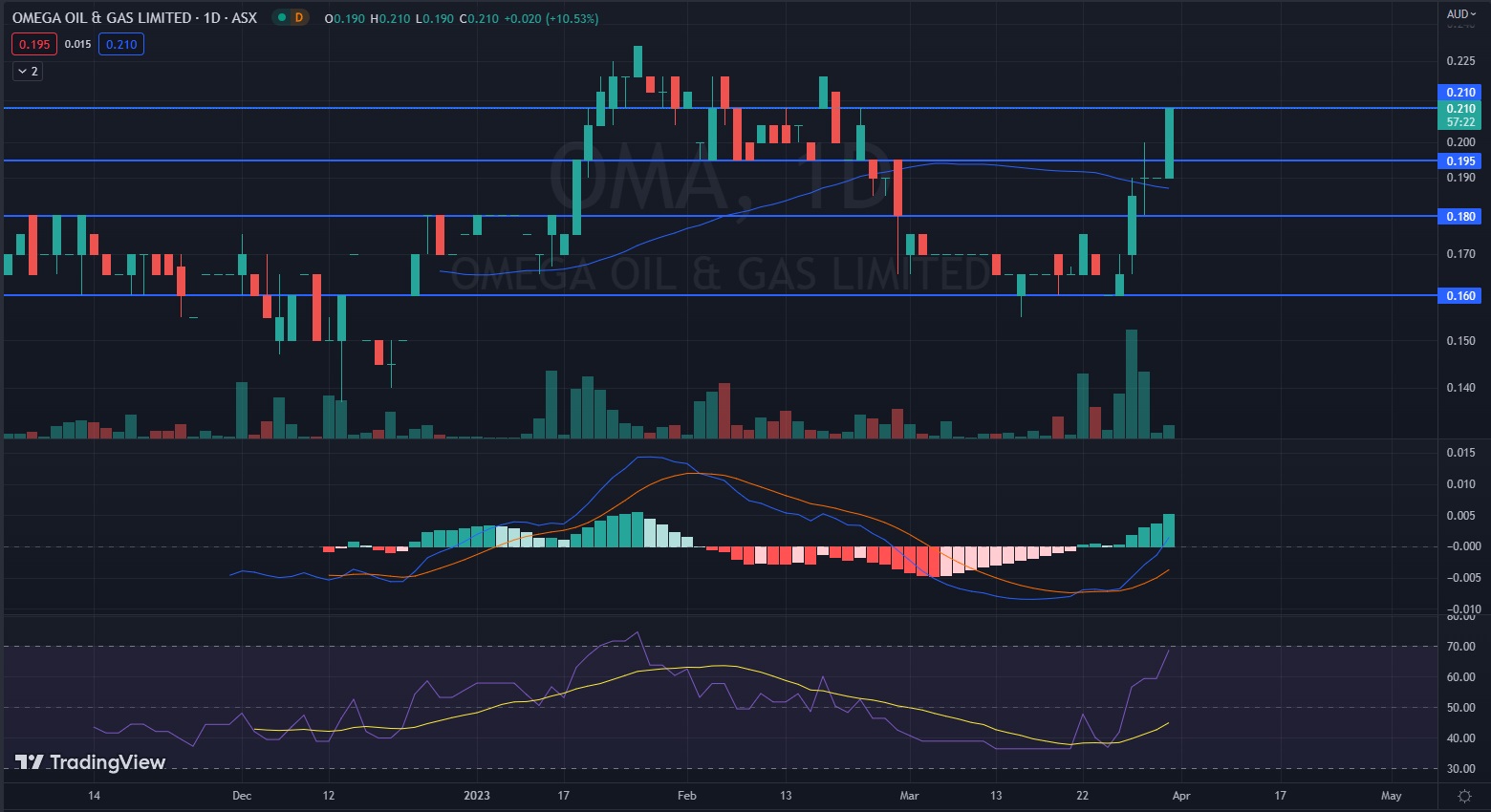This screenshot has height=812, width=1491.
Task: Select the 0.210 horizontal line price label
Action: point(1460,93)
